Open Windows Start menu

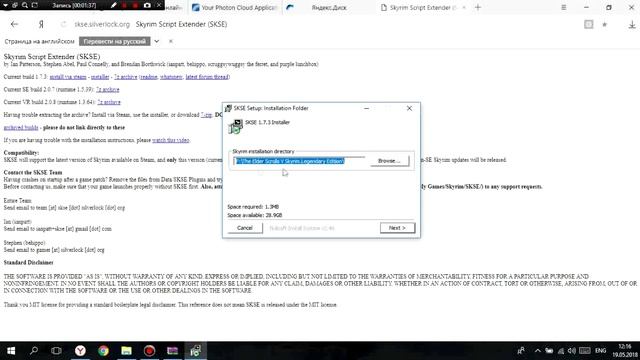point(11,351)
